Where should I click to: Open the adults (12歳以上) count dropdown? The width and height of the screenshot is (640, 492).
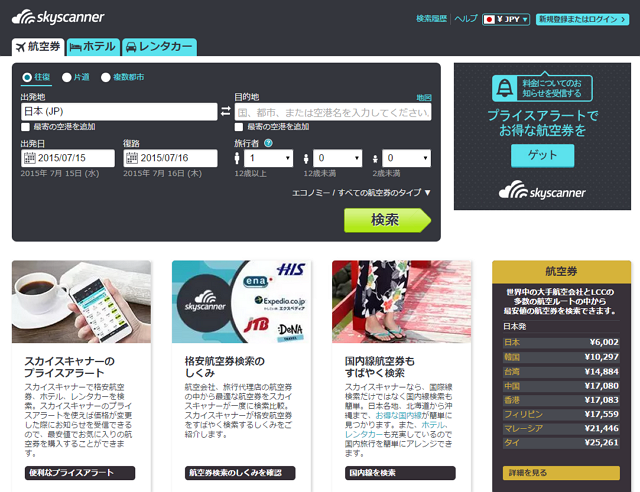tap(269, 158)
